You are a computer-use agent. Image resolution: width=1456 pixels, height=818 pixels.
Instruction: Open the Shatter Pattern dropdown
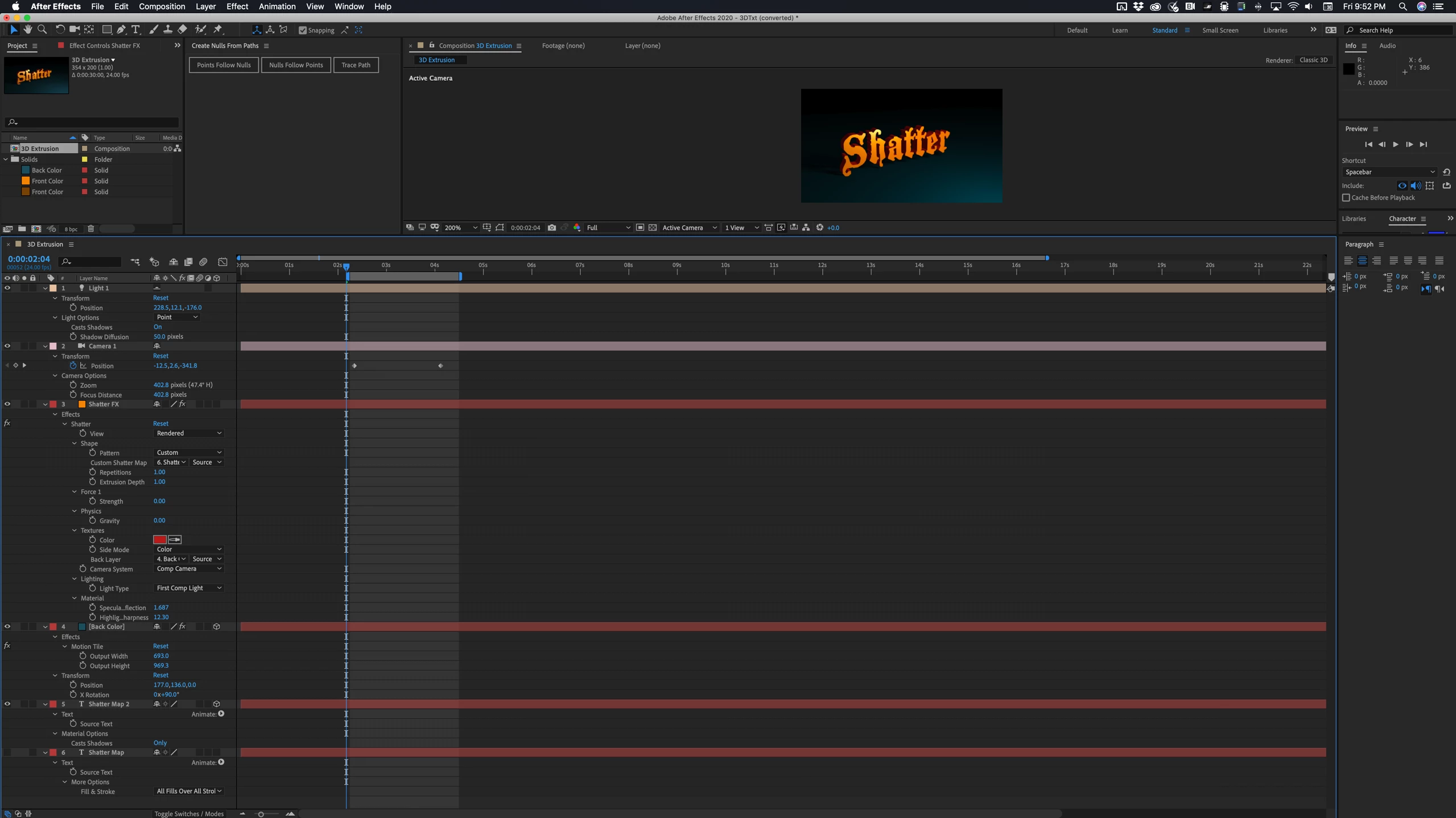(x=188, y=453)
